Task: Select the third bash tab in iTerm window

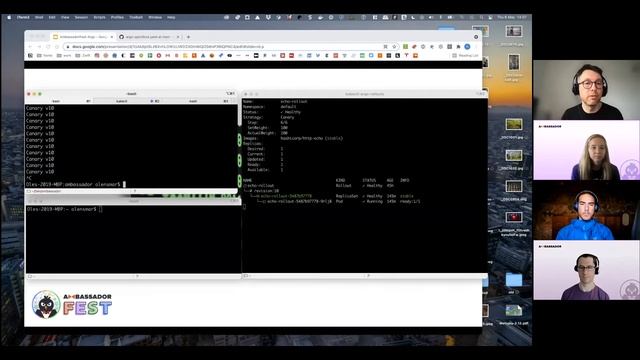Action: pos(198,101)
